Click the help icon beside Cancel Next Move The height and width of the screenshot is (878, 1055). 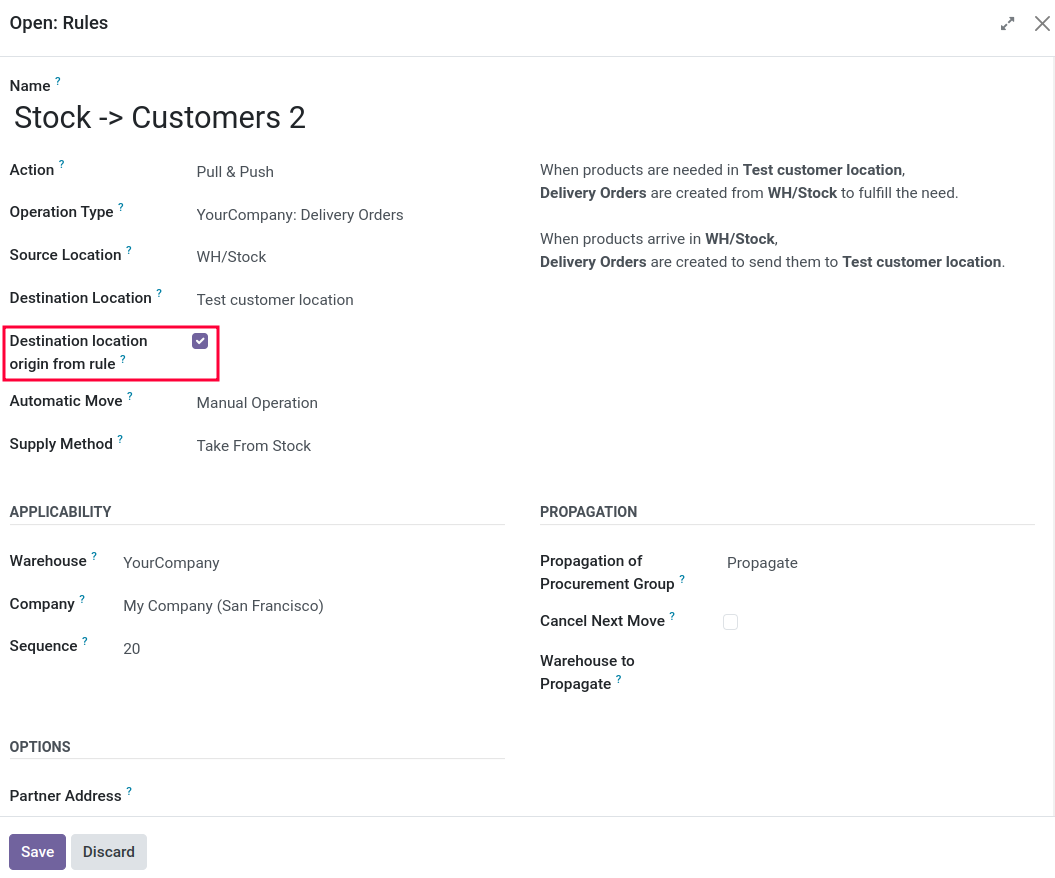671,616
